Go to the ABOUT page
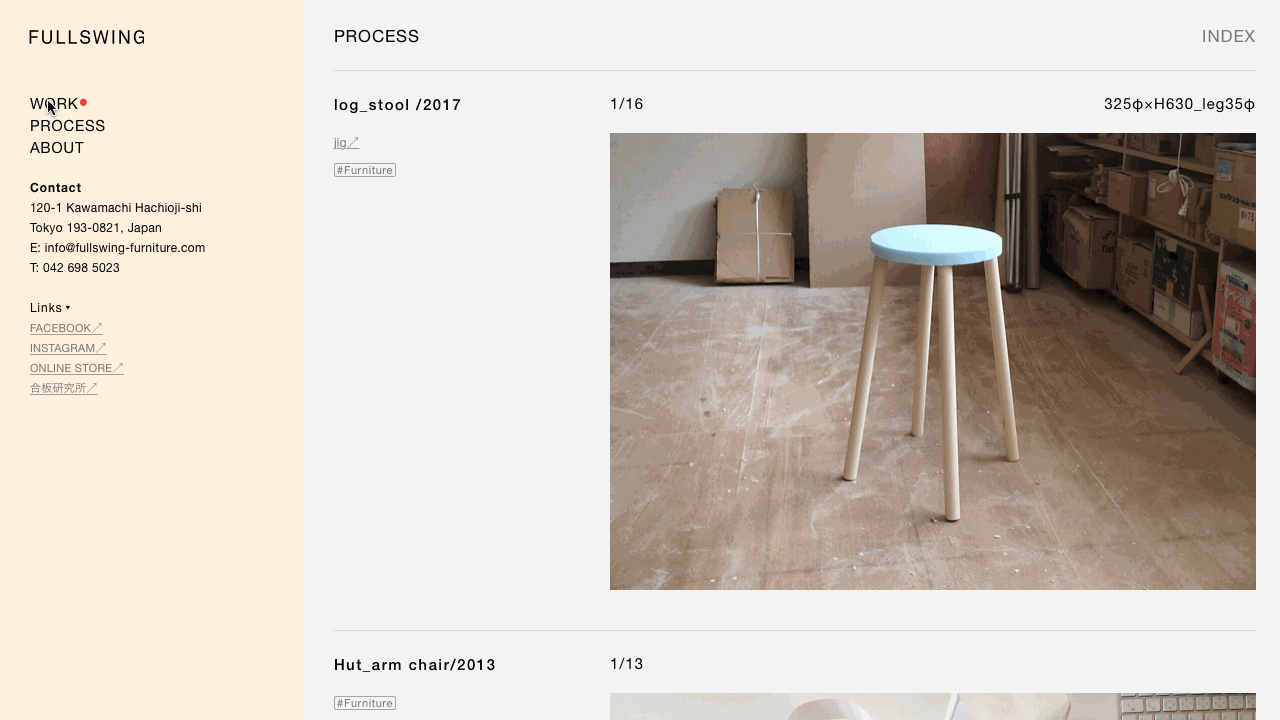Image resolution: width=1280 pixels, height=720 pixels. click(57, 148)
